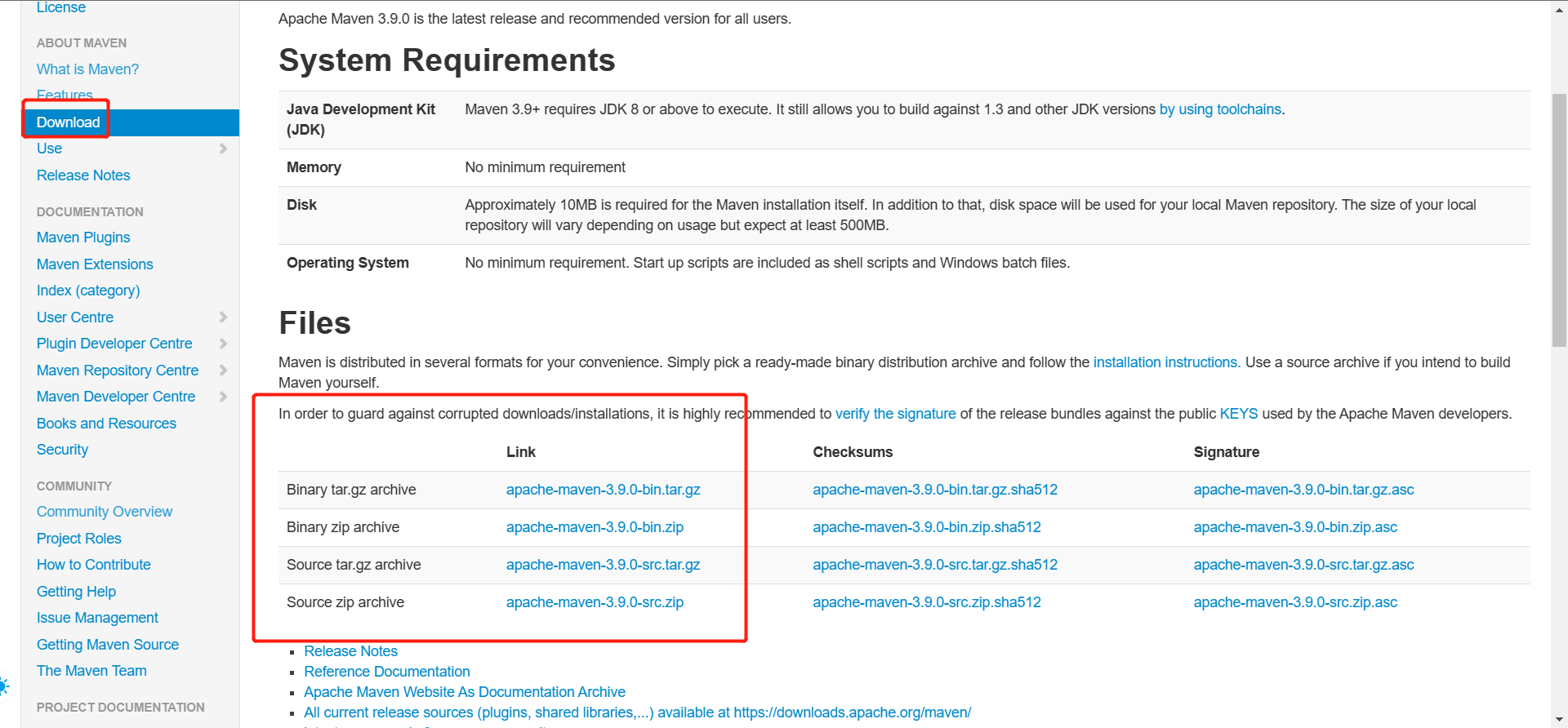Open Project Roles in the sidebar
This screenshot has height=728, width=1568.
tap(79, 539)
